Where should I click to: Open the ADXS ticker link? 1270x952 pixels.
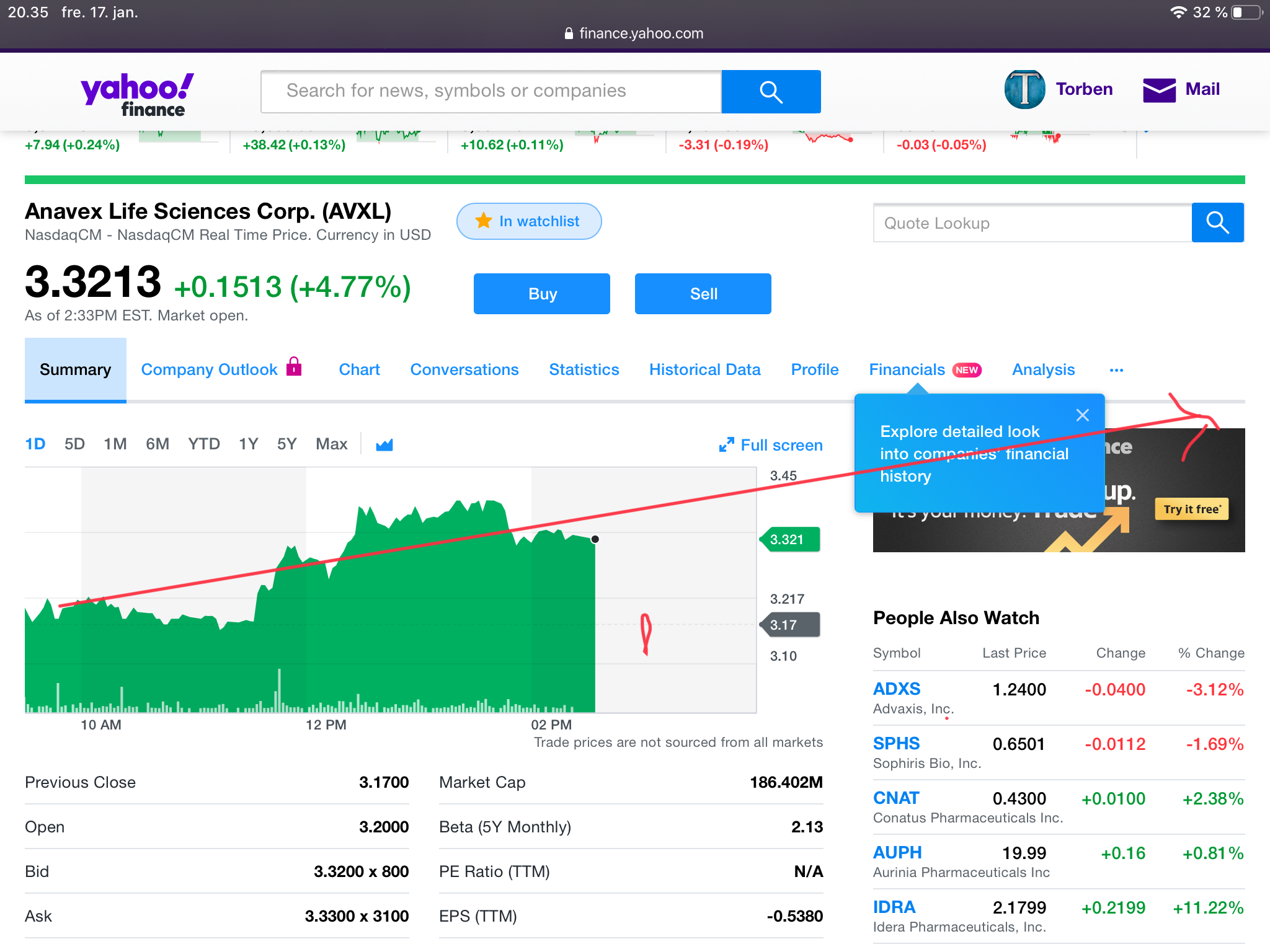(x=897, y=689)
